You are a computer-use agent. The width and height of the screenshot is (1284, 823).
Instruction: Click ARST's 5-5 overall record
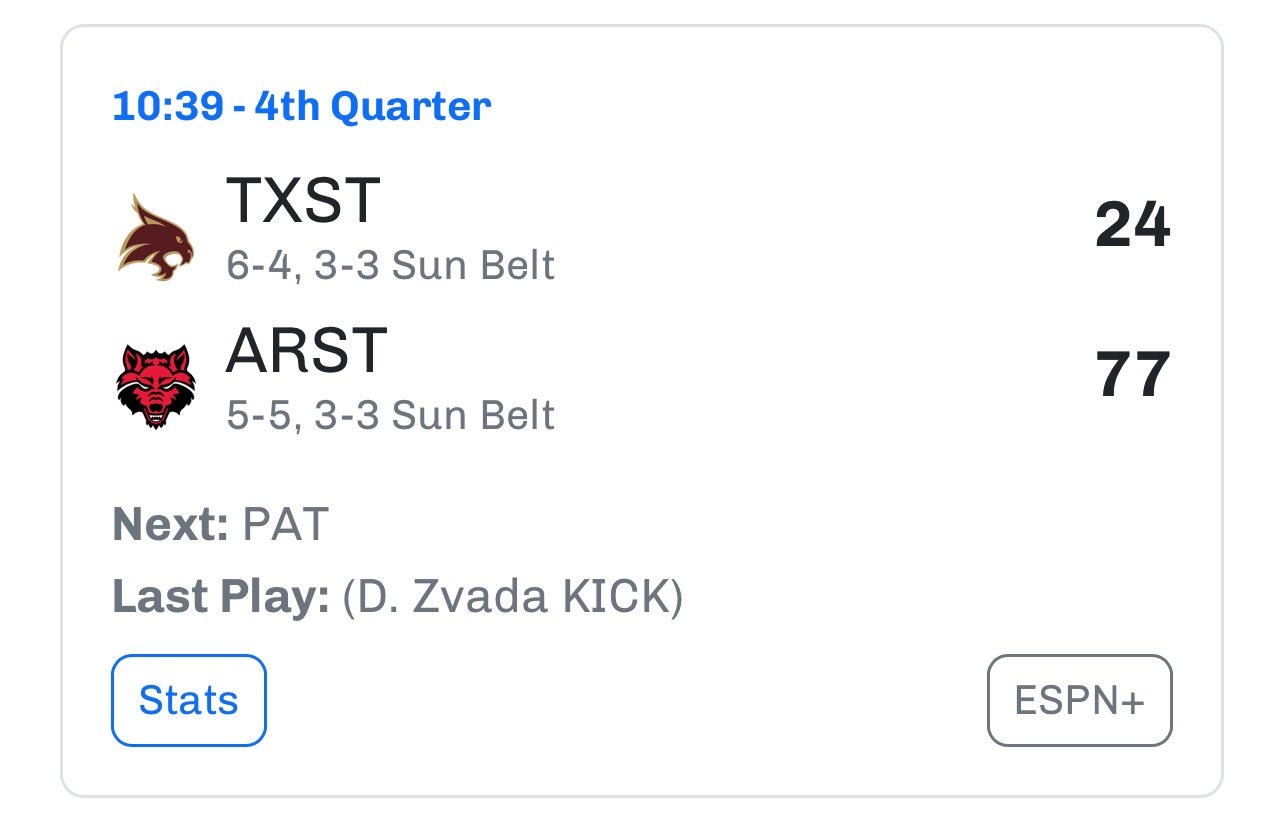[262, 416]
